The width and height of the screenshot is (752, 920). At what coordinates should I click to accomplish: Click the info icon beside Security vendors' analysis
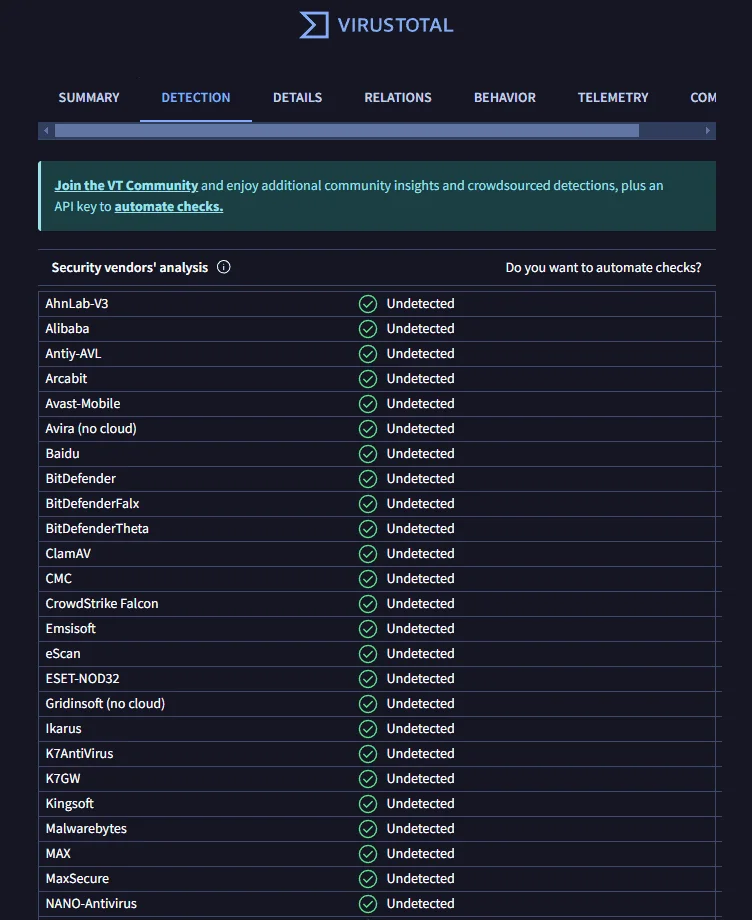tap(223, 267)
